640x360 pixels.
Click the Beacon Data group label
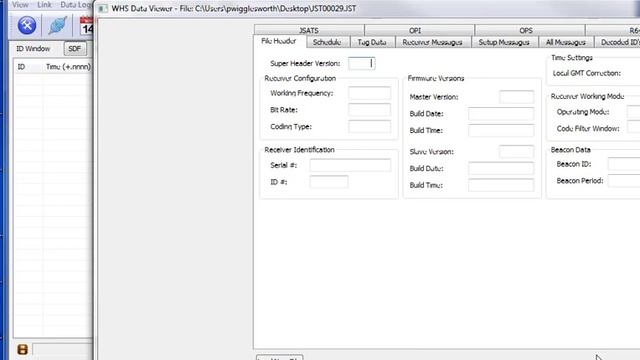(x=571, y=150)
